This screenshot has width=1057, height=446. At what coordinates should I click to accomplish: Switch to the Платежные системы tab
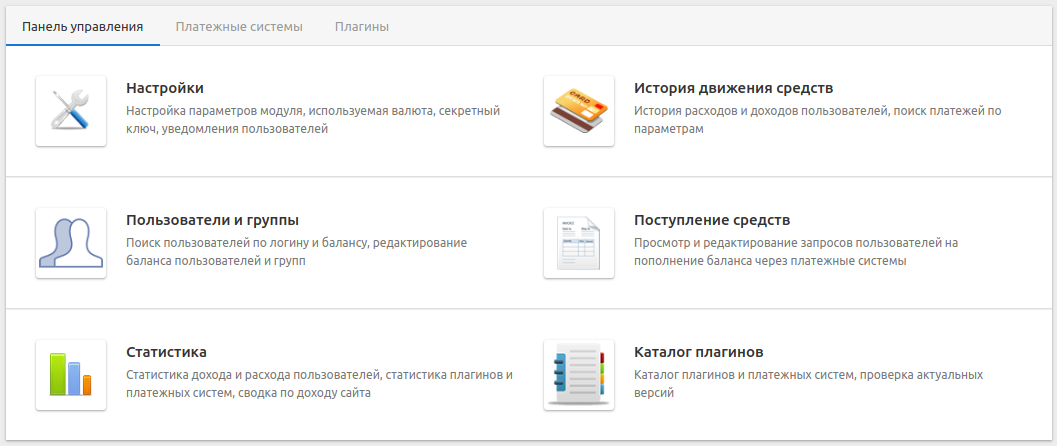coord(239,26)
